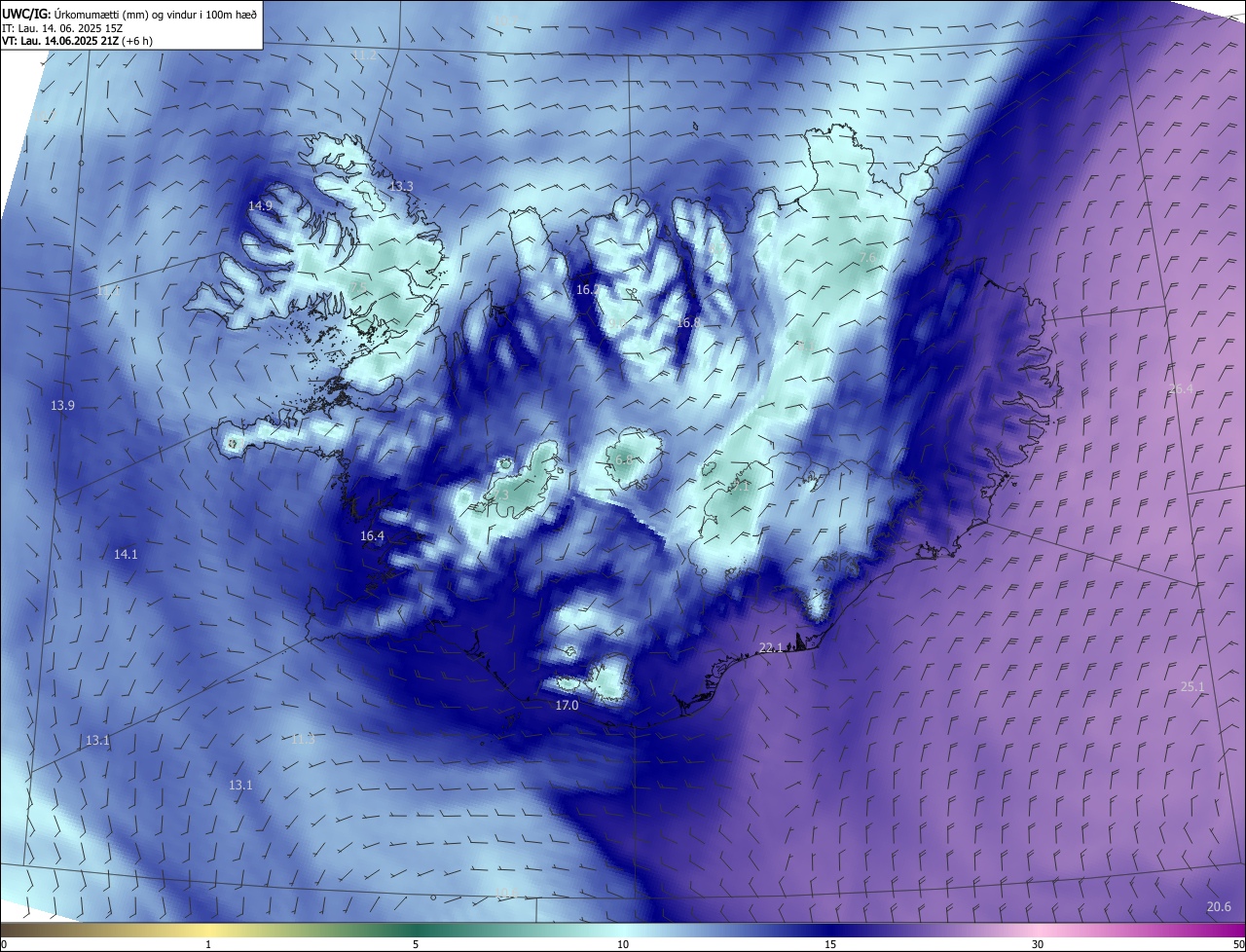Screen dimensions: 1246x952
Task: Click the 20.6 value in the bottom corner
Action: [x=1219, y=906]
